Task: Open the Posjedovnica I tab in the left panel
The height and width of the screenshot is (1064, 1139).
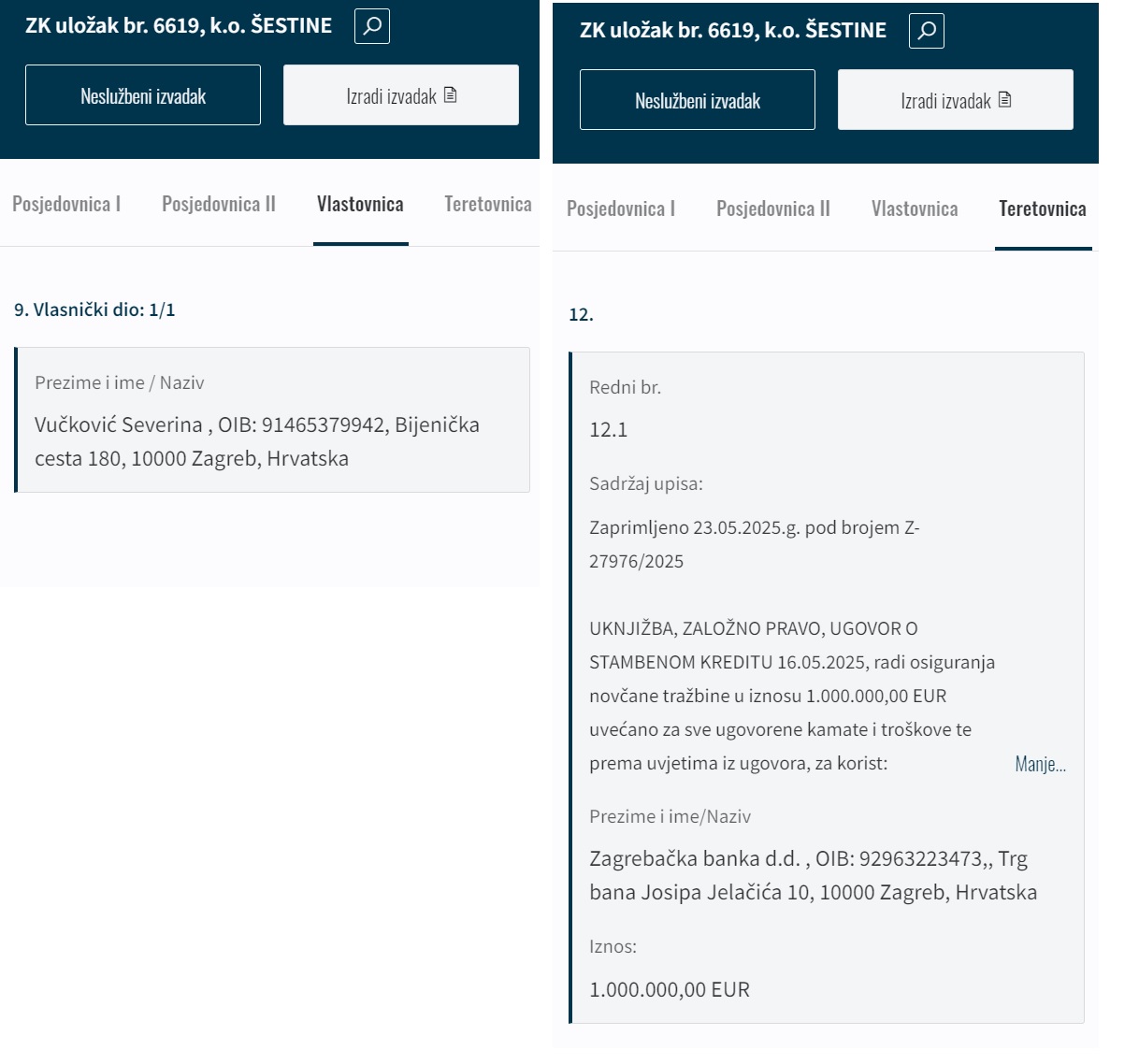Action: point(66,204)
